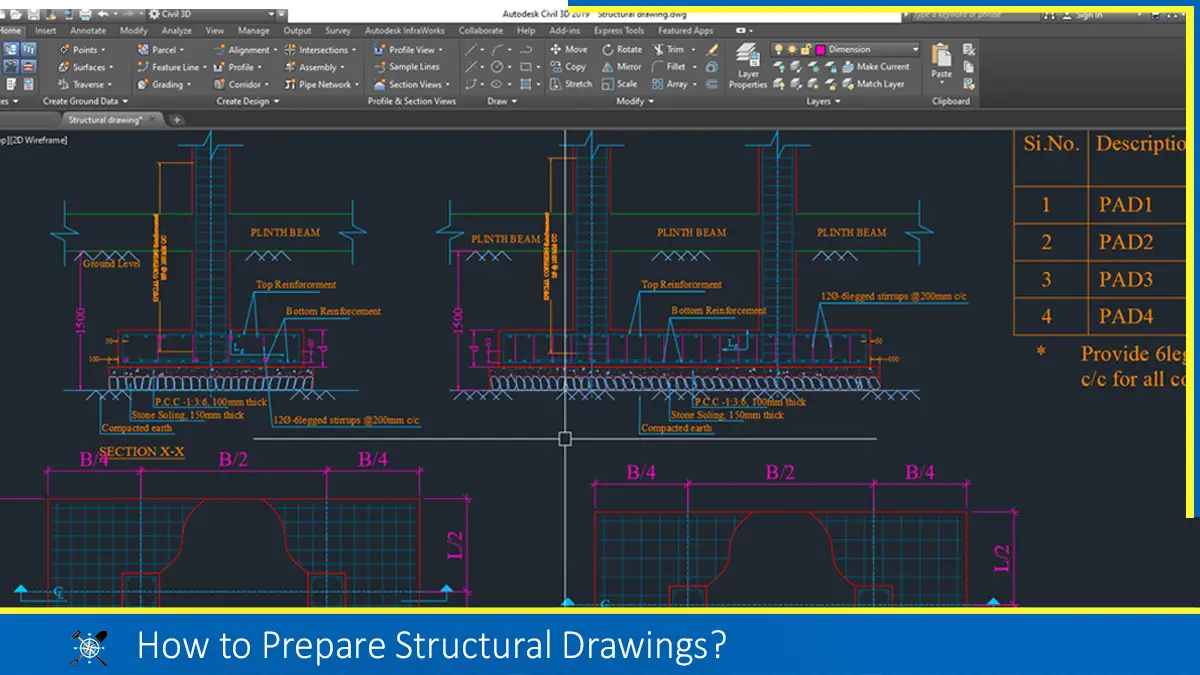The image size is (1200, 675).
Task: Toggle the layer on/off lightbulb icon
Action: tap(777, 49)
